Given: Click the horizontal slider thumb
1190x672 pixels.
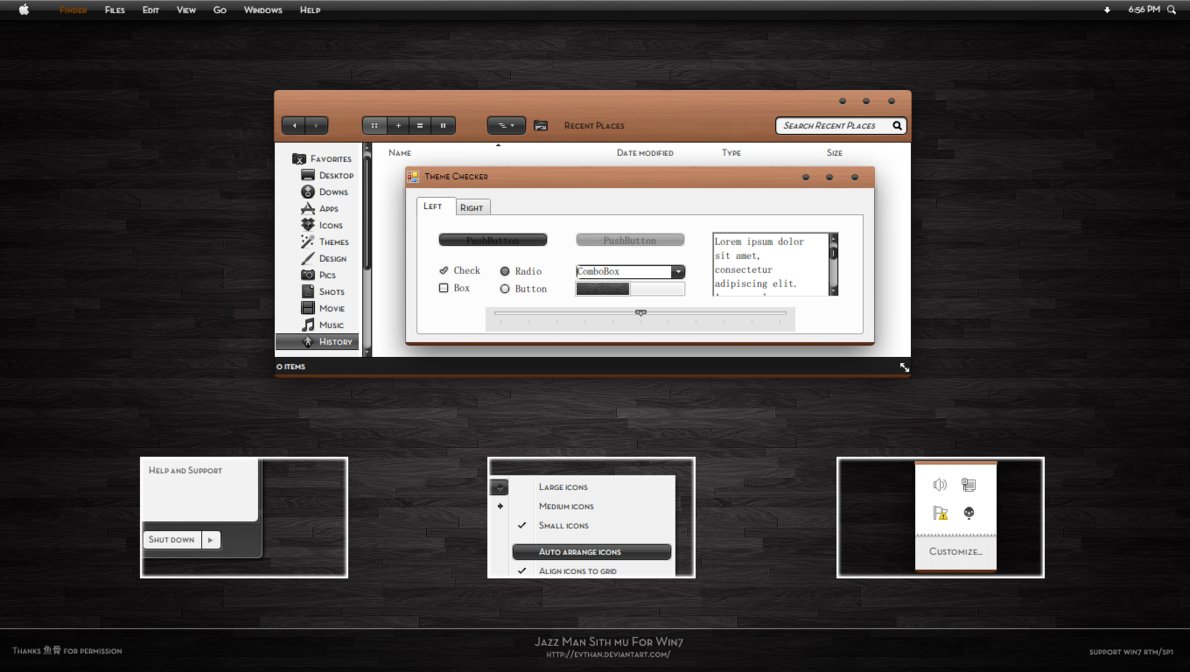Looking at the screenshot, I should [x=641, y=313].
